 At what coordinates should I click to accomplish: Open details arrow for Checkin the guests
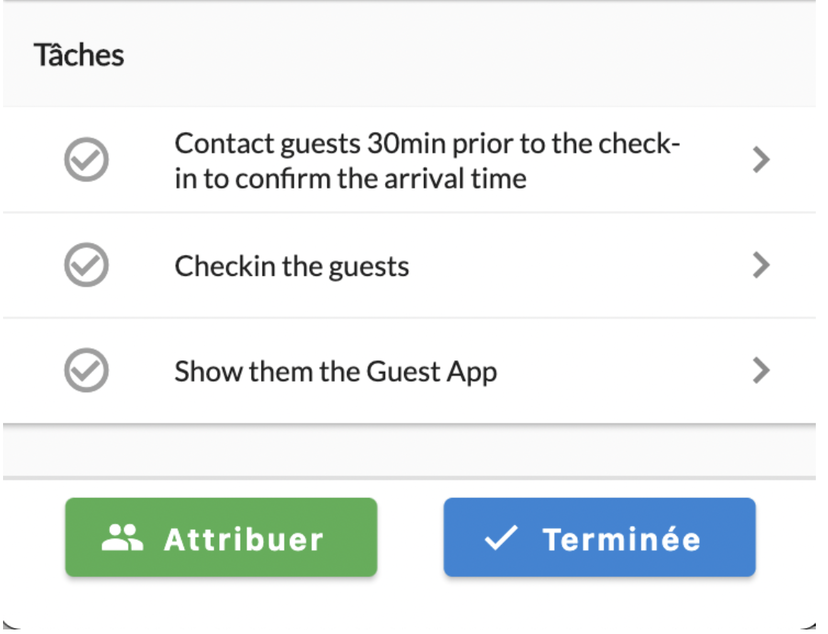point(761,265)
